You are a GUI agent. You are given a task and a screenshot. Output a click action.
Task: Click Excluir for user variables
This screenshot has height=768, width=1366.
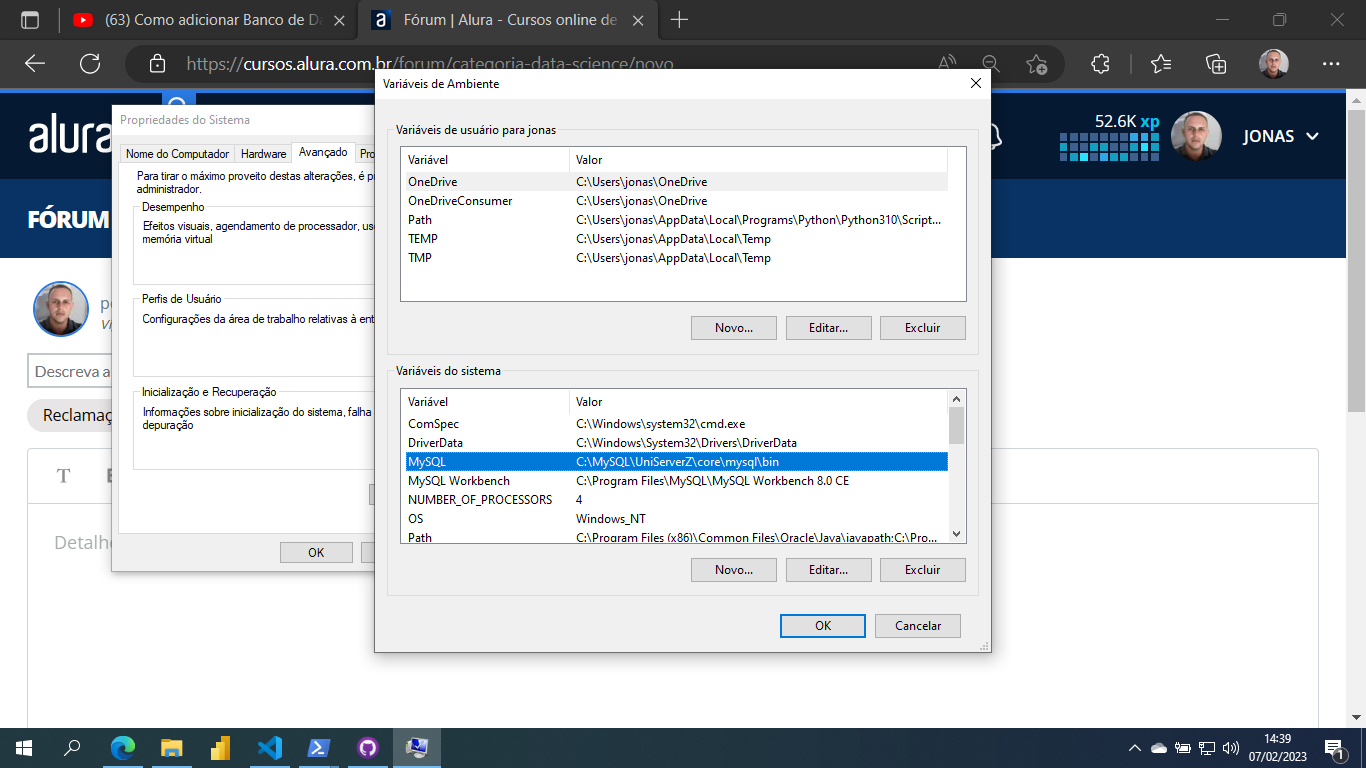922,328
